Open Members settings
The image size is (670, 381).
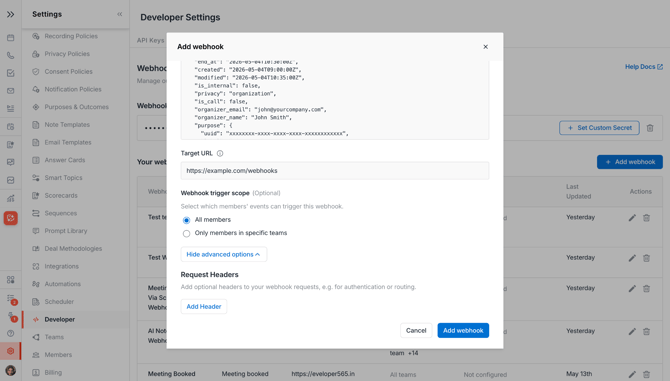pos(58,355)
